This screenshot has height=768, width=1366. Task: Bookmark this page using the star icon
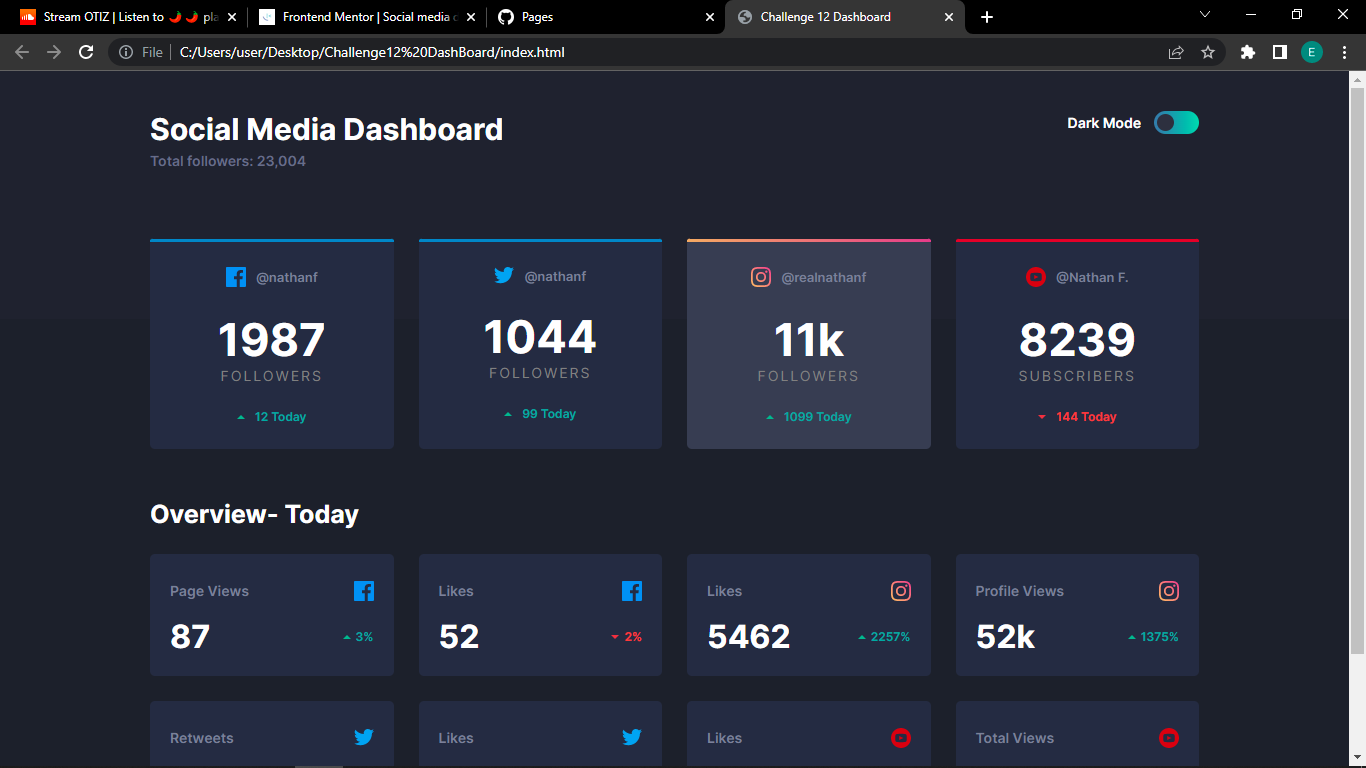(1208, 52)
